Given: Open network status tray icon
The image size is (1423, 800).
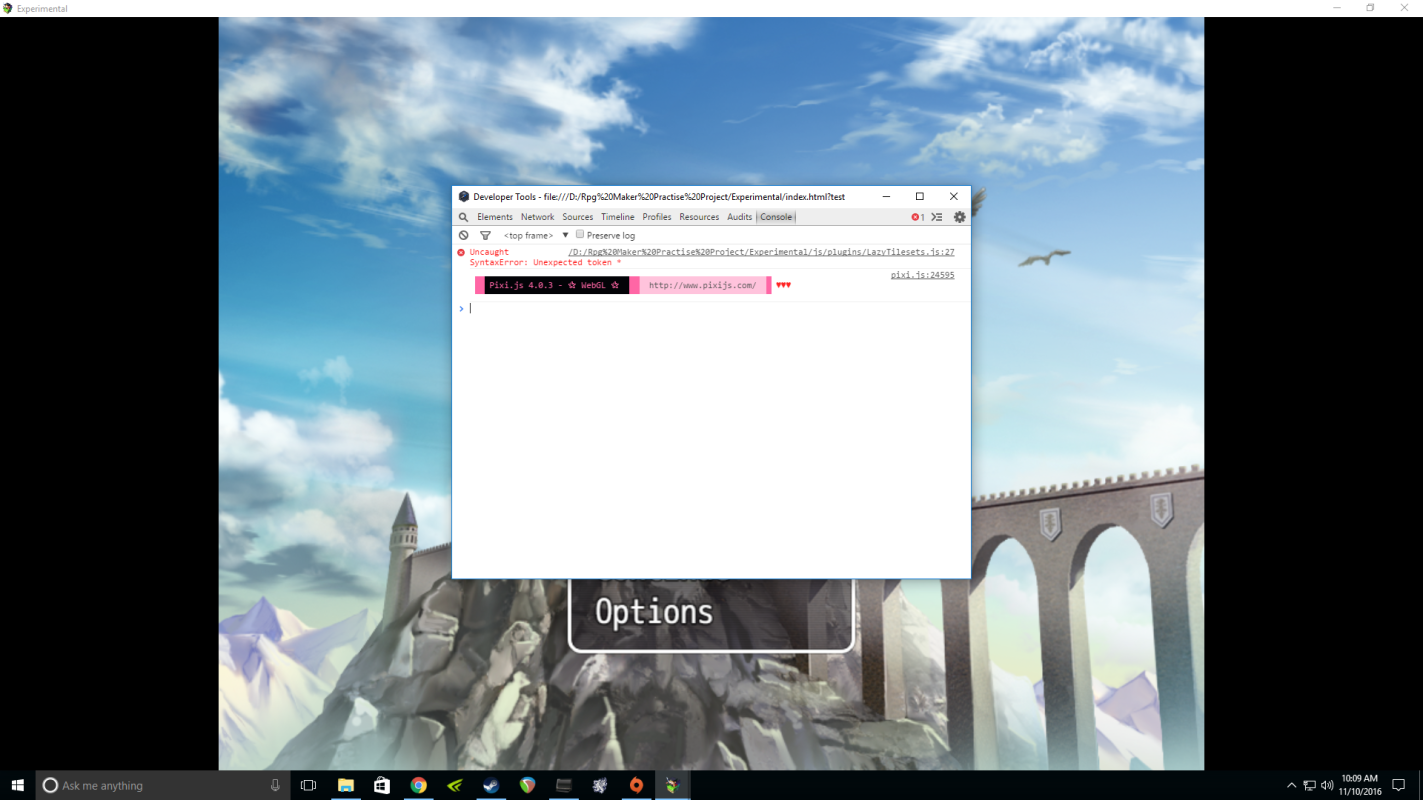Looking at the screenshot, I should [1309, 785].
